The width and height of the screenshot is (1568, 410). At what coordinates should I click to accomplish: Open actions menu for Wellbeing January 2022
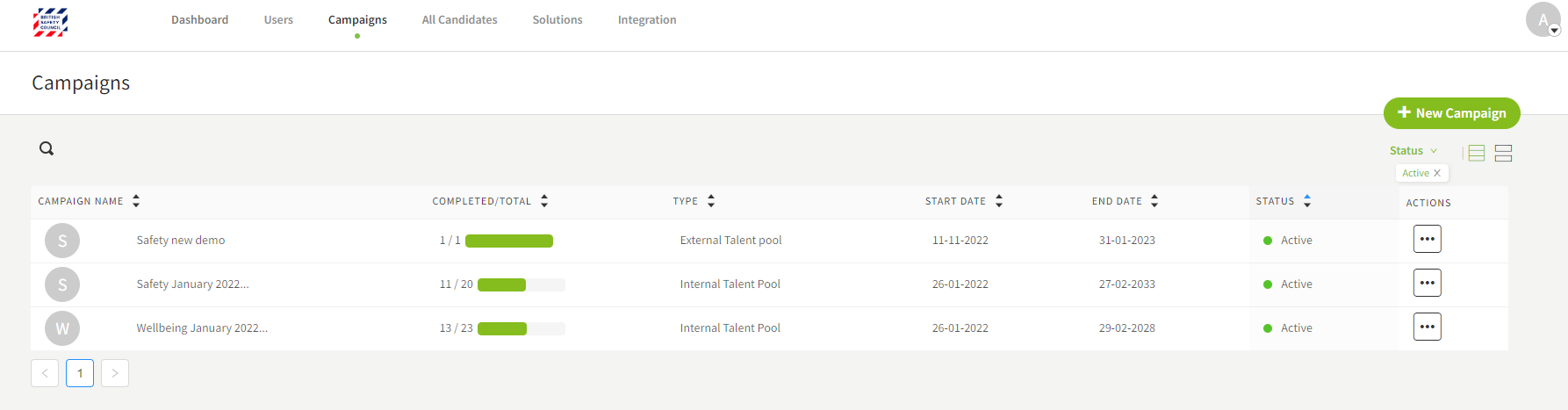point(1427,327)
